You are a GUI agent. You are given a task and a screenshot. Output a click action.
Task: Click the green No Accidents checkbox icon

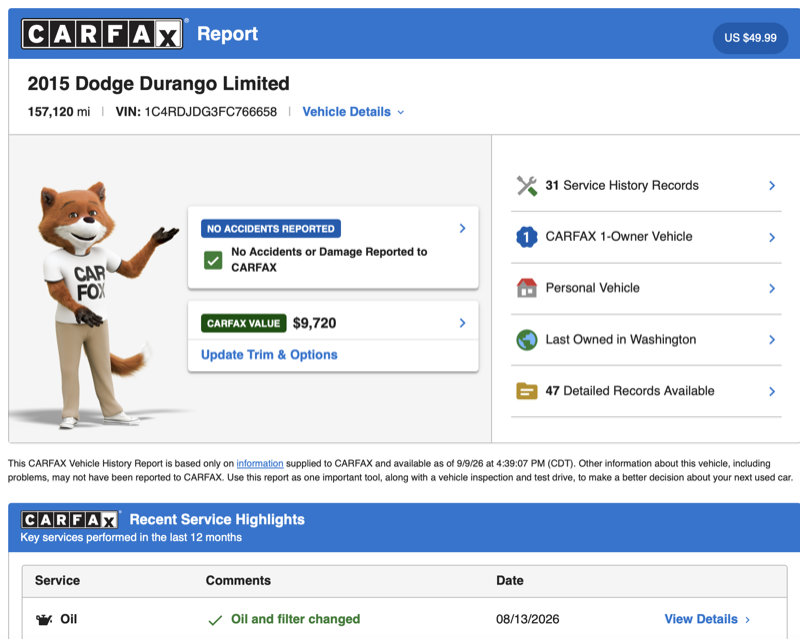pyautogui.click(x=213, y=260)
